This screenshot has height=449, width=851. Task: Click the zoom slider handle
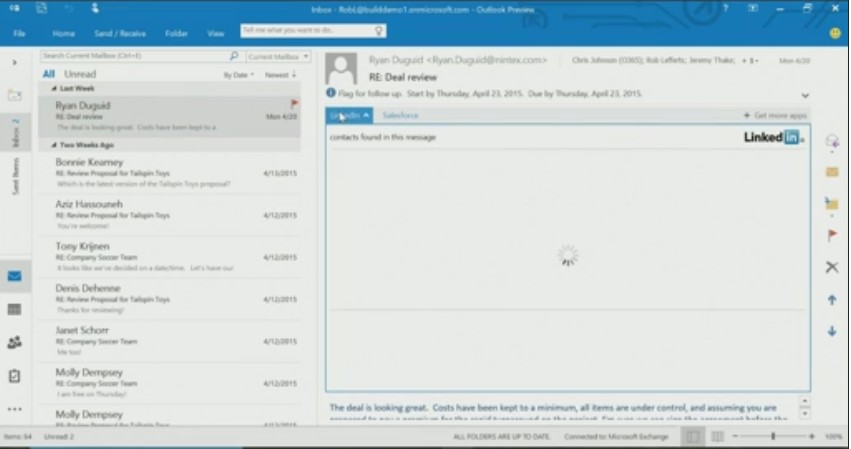tap(773, 436)
